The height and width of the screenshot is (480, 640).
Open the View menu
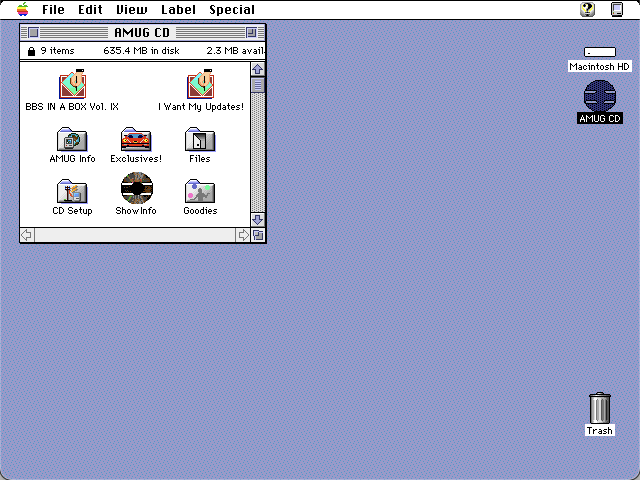[x=131, y=9]
